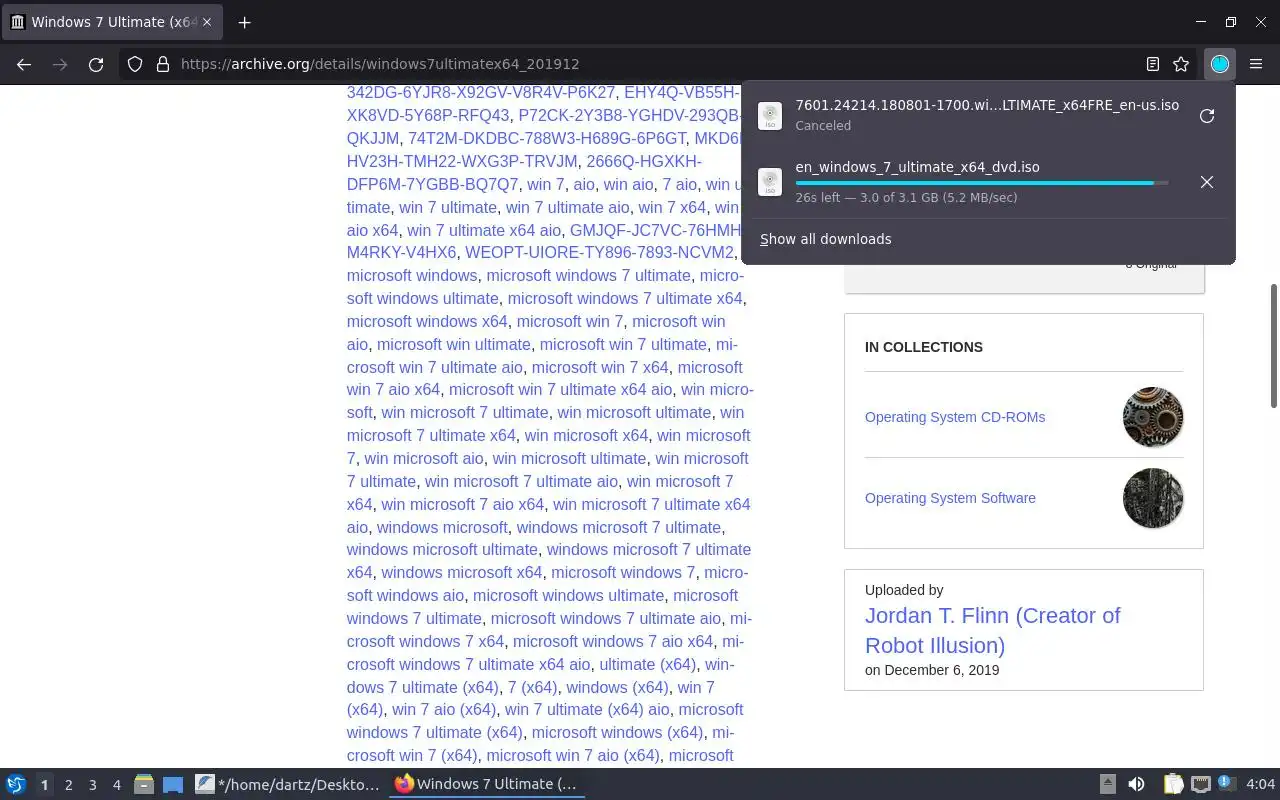Go back to the previous page
The height and width of the screenshot is (800, 1280).
click(24, 64)
